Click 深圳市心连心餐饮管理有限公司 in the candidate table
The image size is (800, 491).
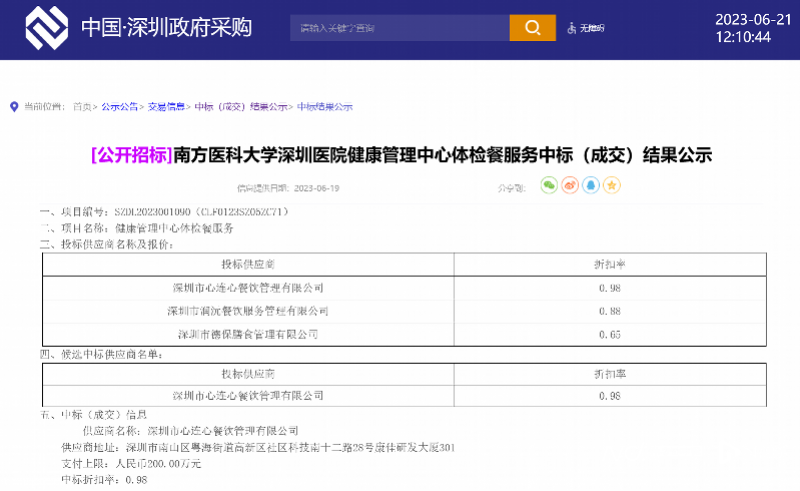(248, 396)
